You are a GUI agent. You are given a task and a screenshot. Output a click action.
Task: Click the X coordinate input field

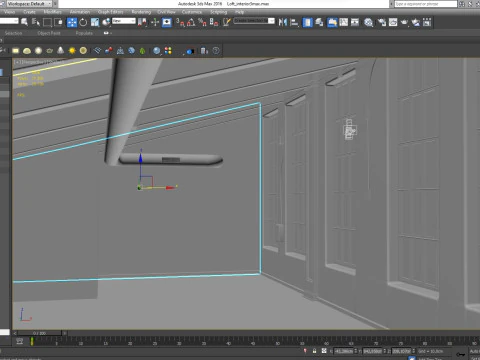click(x=343, y=351)
